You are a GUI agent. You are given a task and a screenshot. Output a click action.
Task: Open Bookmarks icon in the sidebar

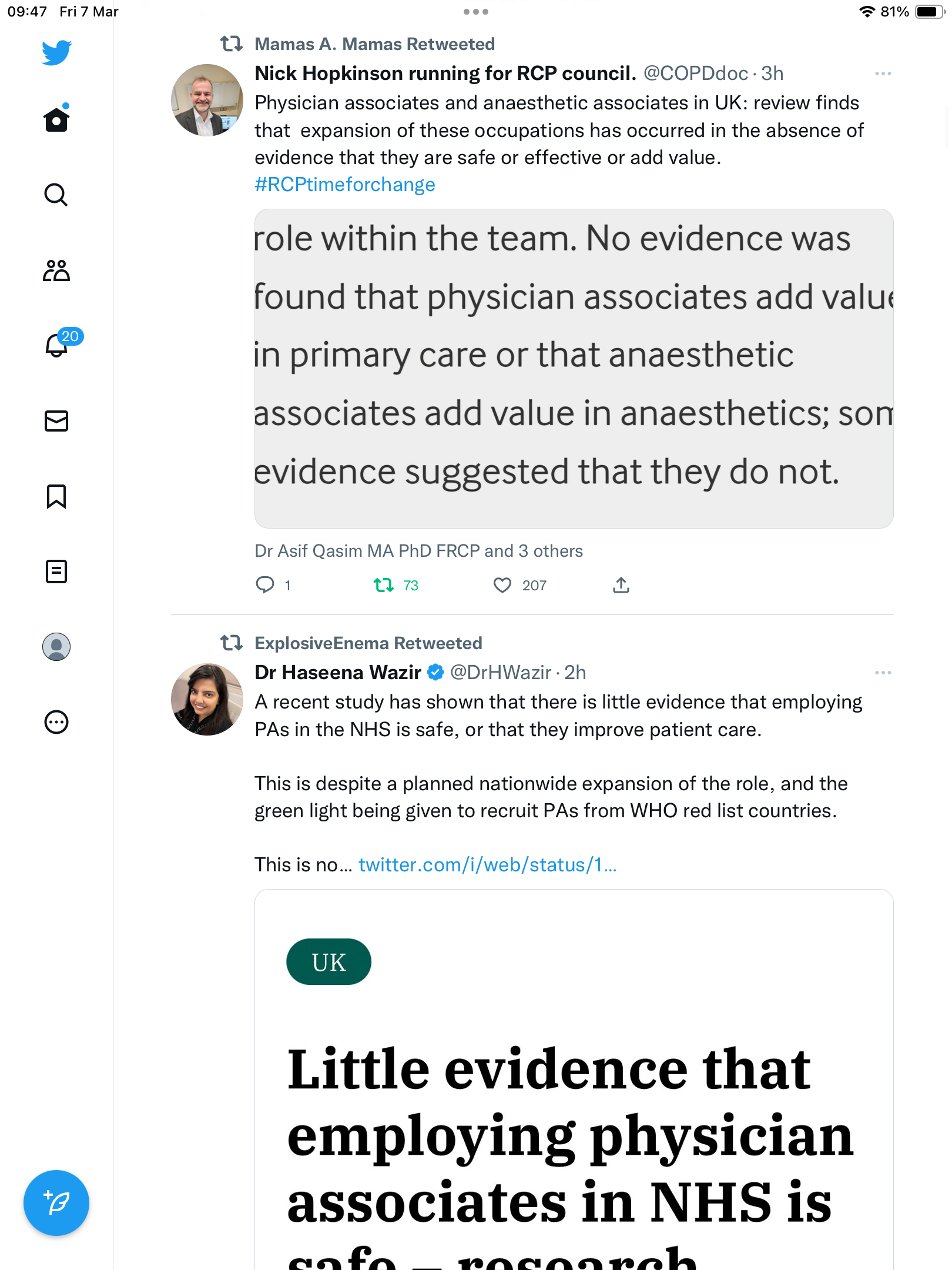coord(56,496)
